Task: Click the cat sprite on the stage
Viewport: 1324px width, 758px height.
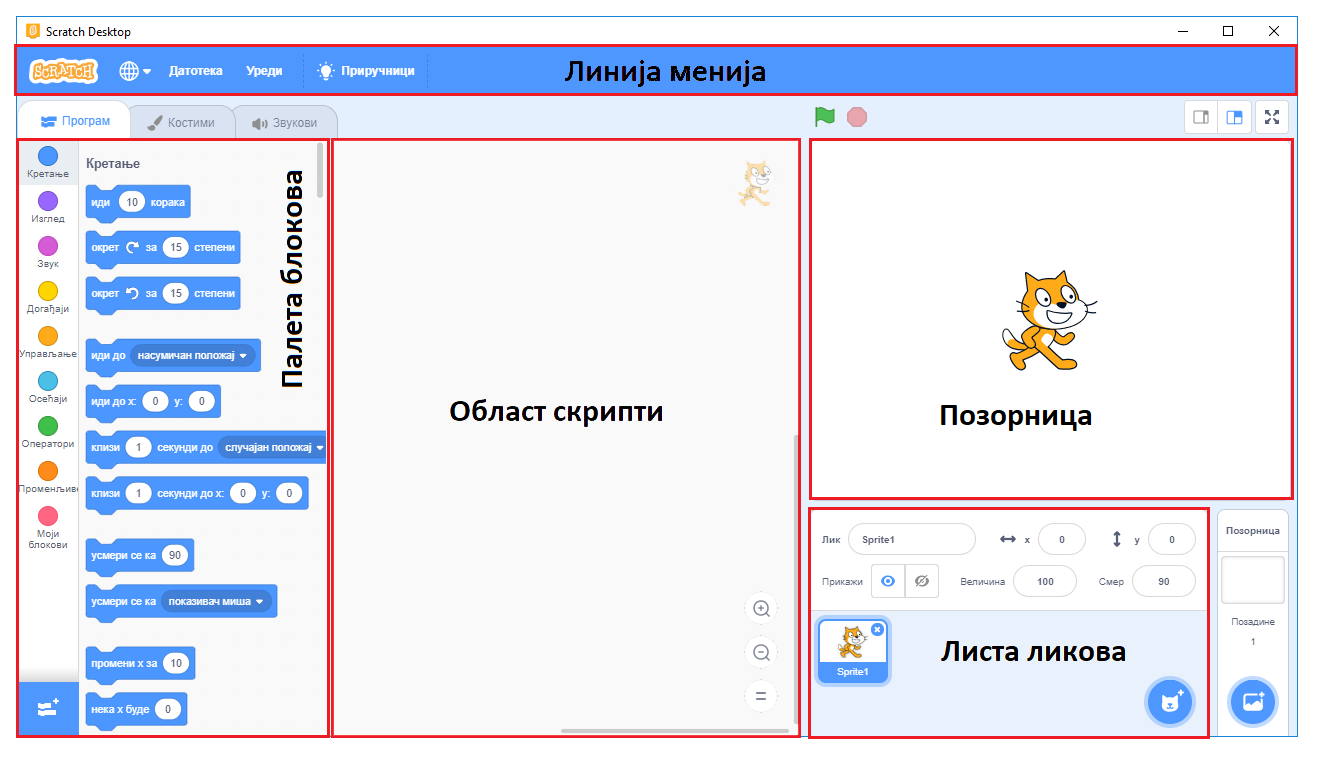Action: pyautogui.click(x=1048, y=320)
